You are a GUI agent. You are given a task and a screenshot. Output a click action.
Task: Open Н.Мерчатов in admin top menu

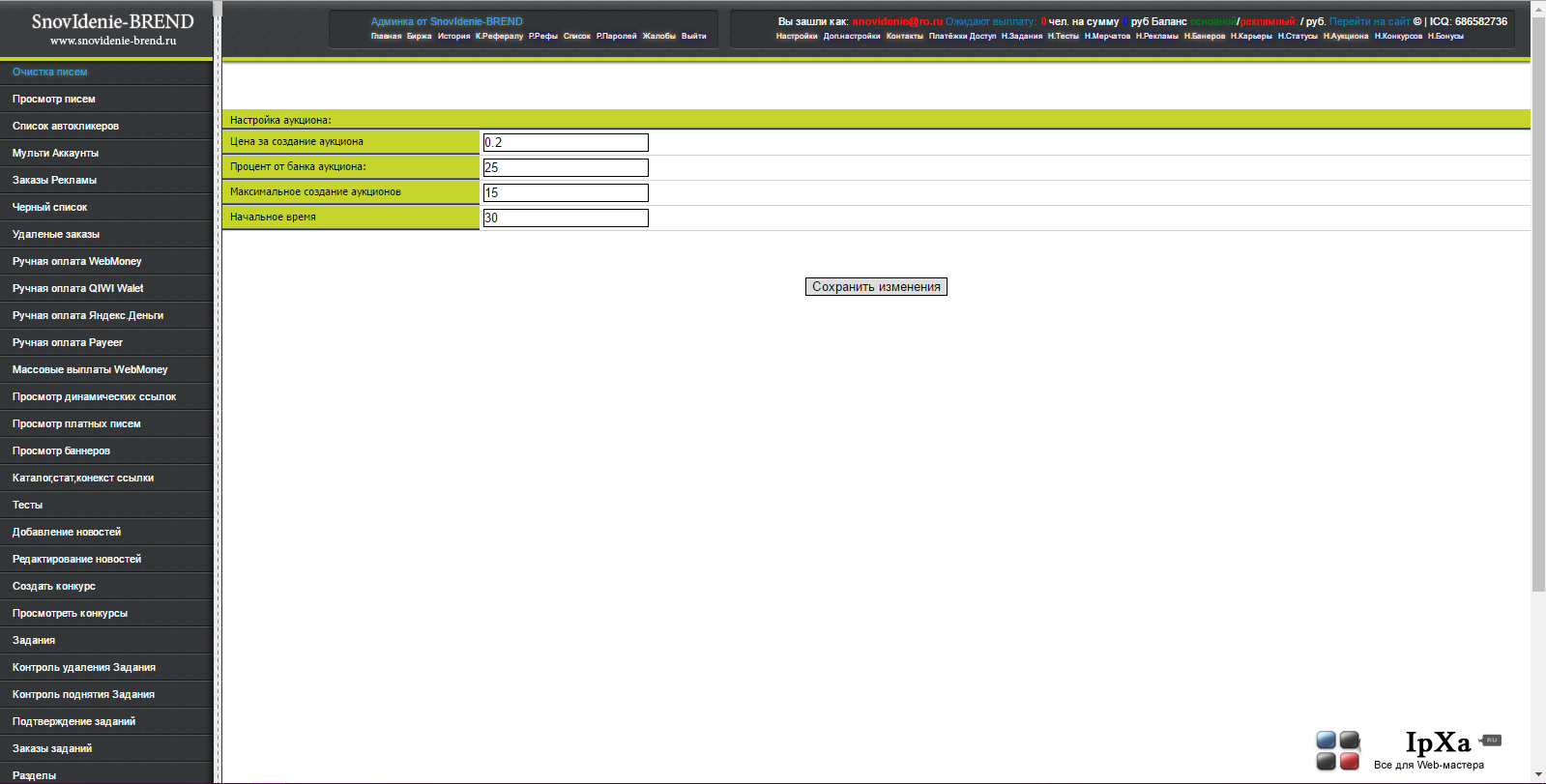tap(1107, 36)
